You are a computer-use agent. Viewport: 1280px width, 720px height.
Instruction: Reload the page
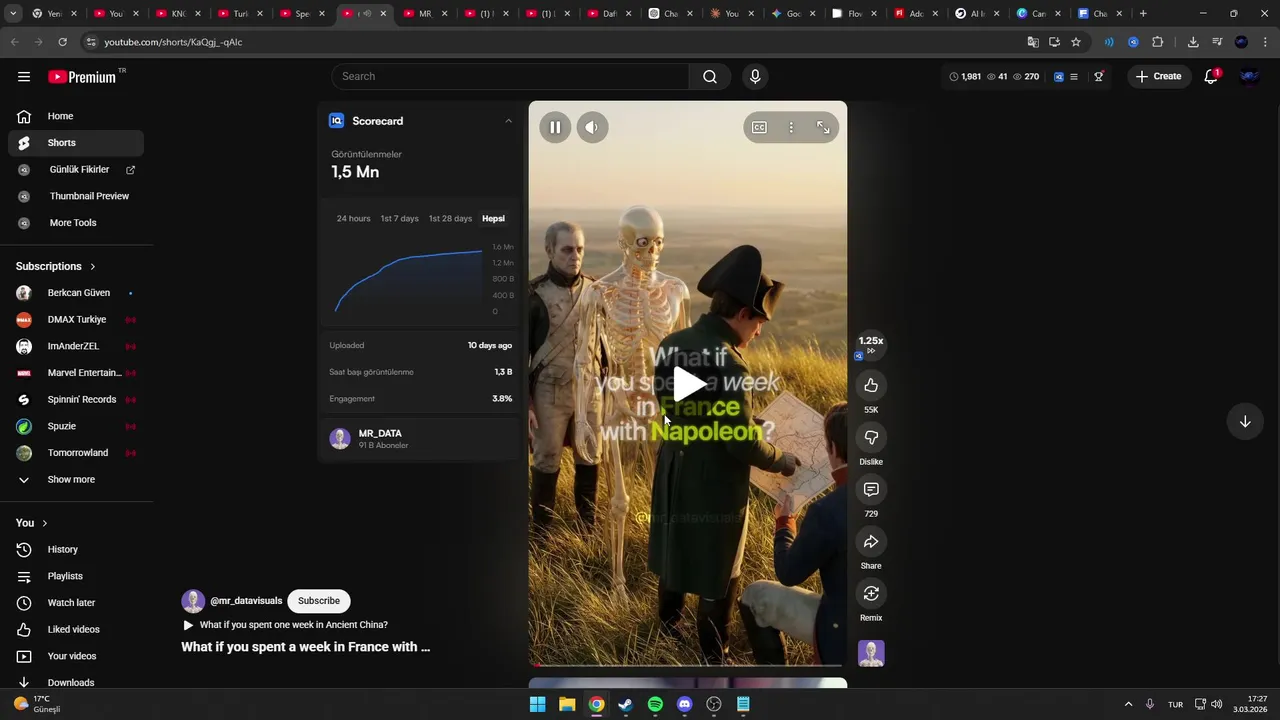click(x=62, y=42)
